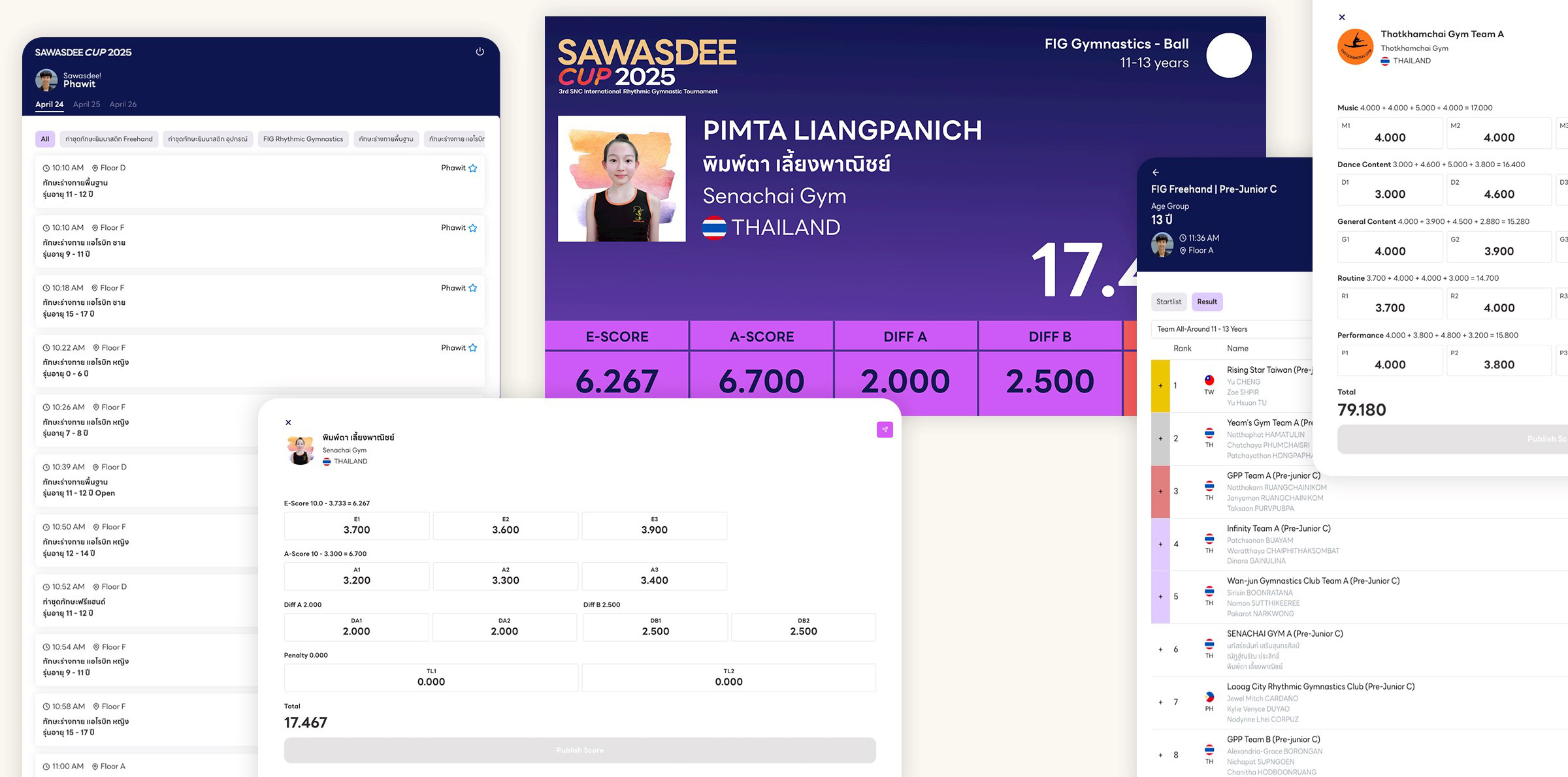Filter by ท่าชุดทักษะยิมนาสติก อุปกรณ์ chip
Image resolution: width=1568 pixels, height=777 pixels.
(x=208, y=139)
